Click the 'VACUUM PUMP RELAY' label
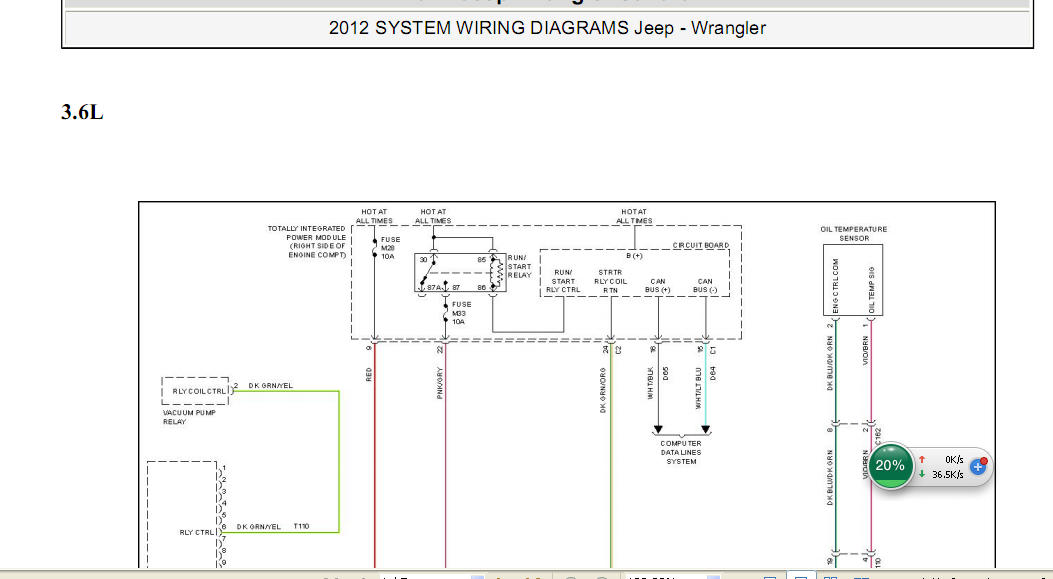The width and height of the screenshot is (1053, 579). point(189,417)
